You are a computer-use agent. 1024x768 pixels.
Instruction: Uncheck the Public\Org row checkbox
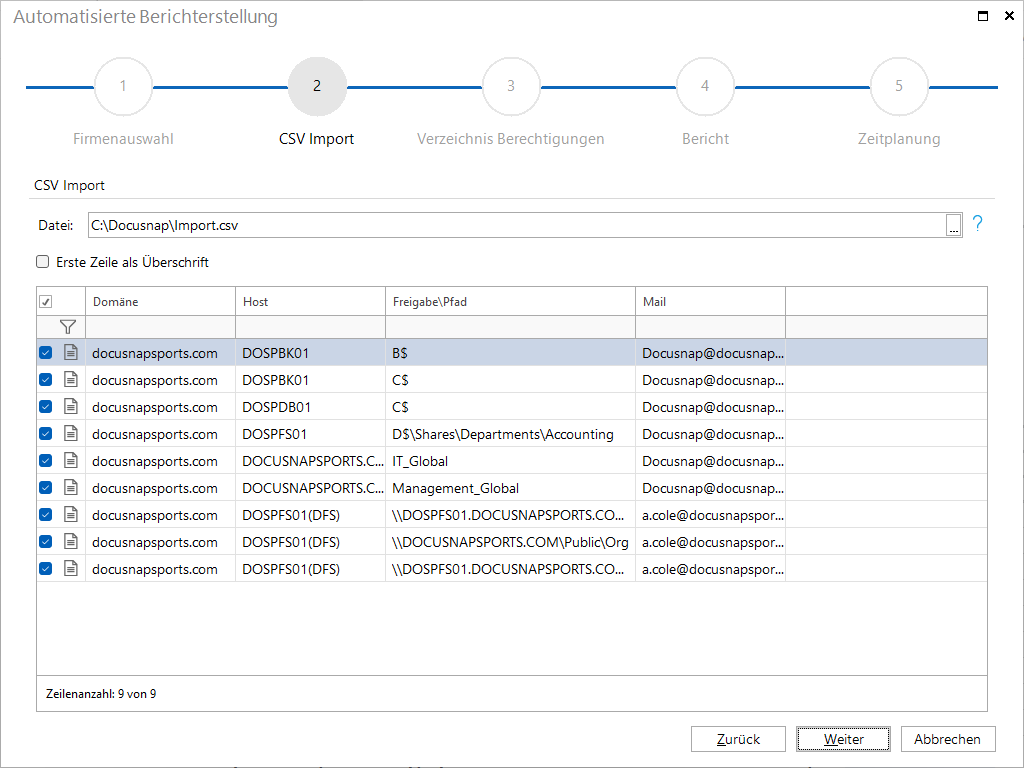pyautogui.click(x=46, y=541)
